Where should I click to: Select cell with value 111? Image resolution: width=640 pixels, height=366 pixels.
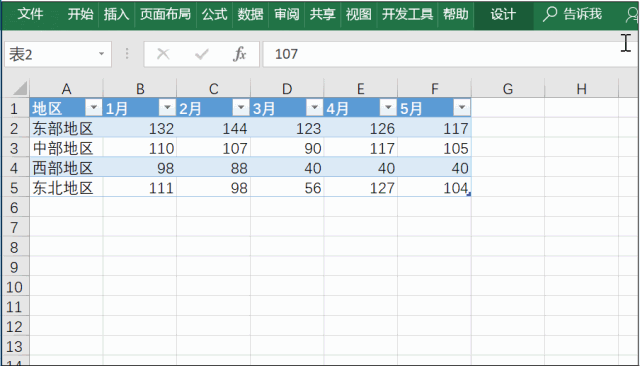(x=140, y=188)
